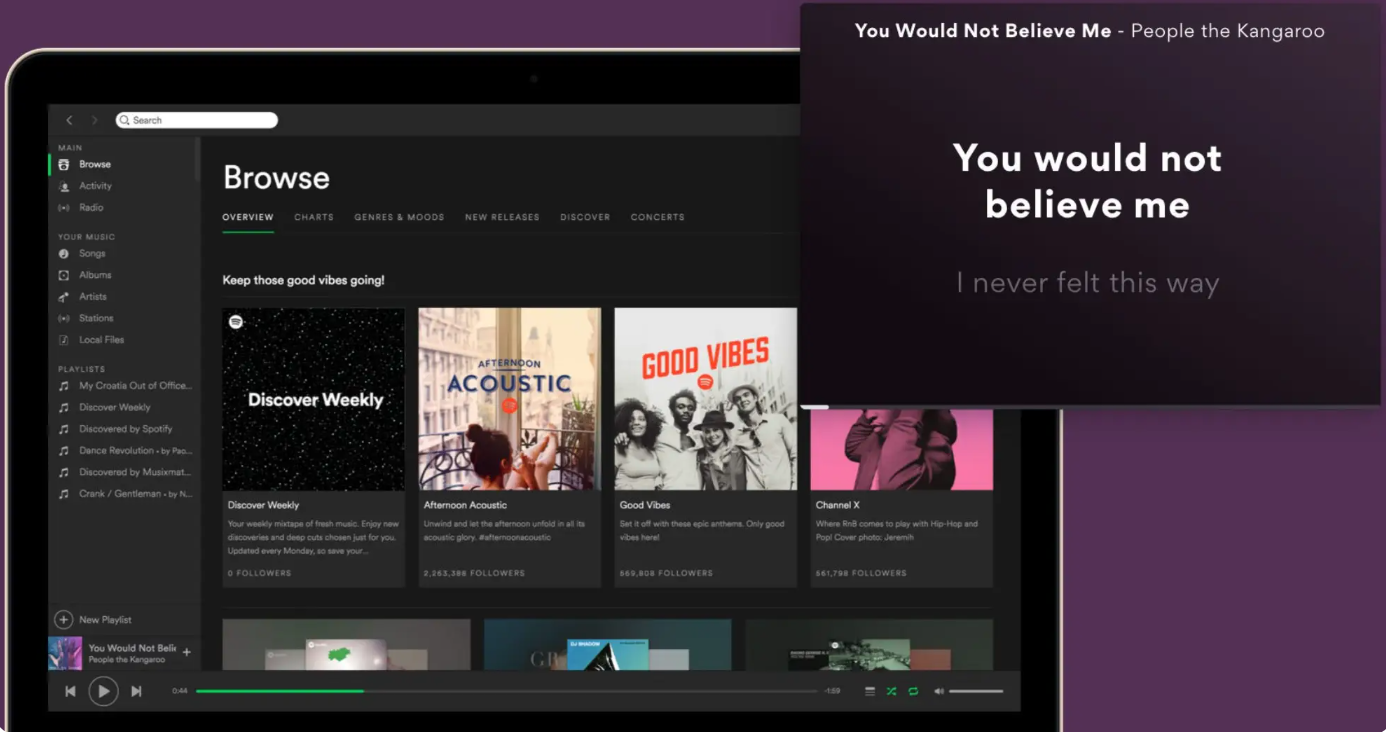
Task: Skip to the next track
Action: pos(136,691)
